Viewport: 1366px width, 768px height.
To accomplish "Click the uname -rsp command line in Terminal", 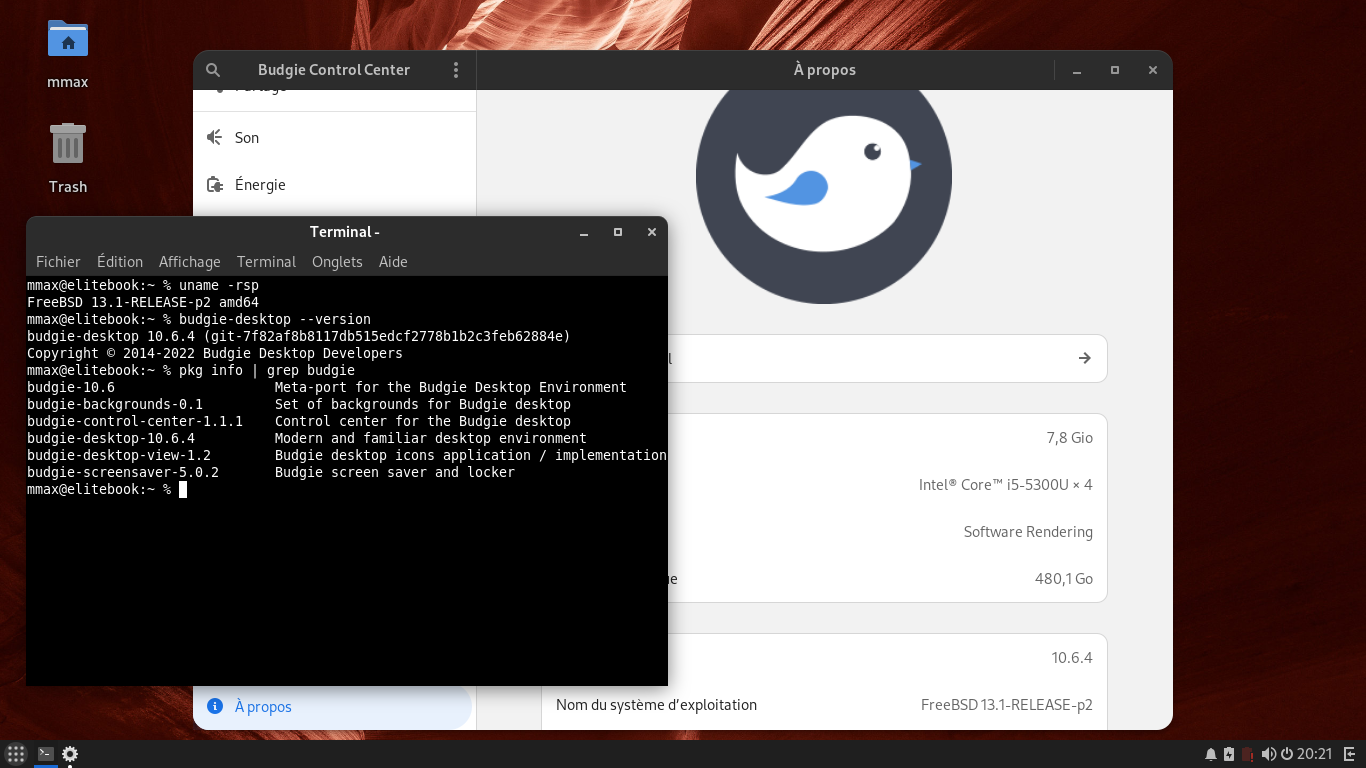I will point(143,285).
